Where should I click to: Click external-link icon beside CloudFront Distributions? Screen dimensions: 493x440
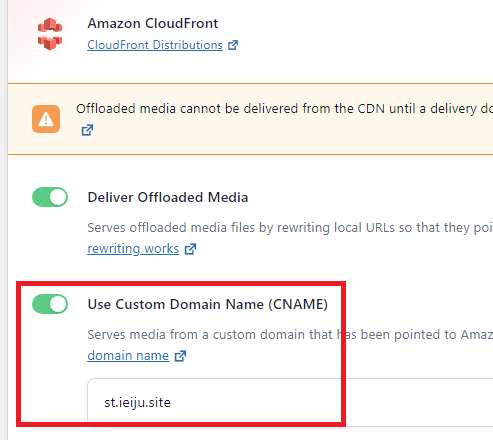click(x=233, y=45)
